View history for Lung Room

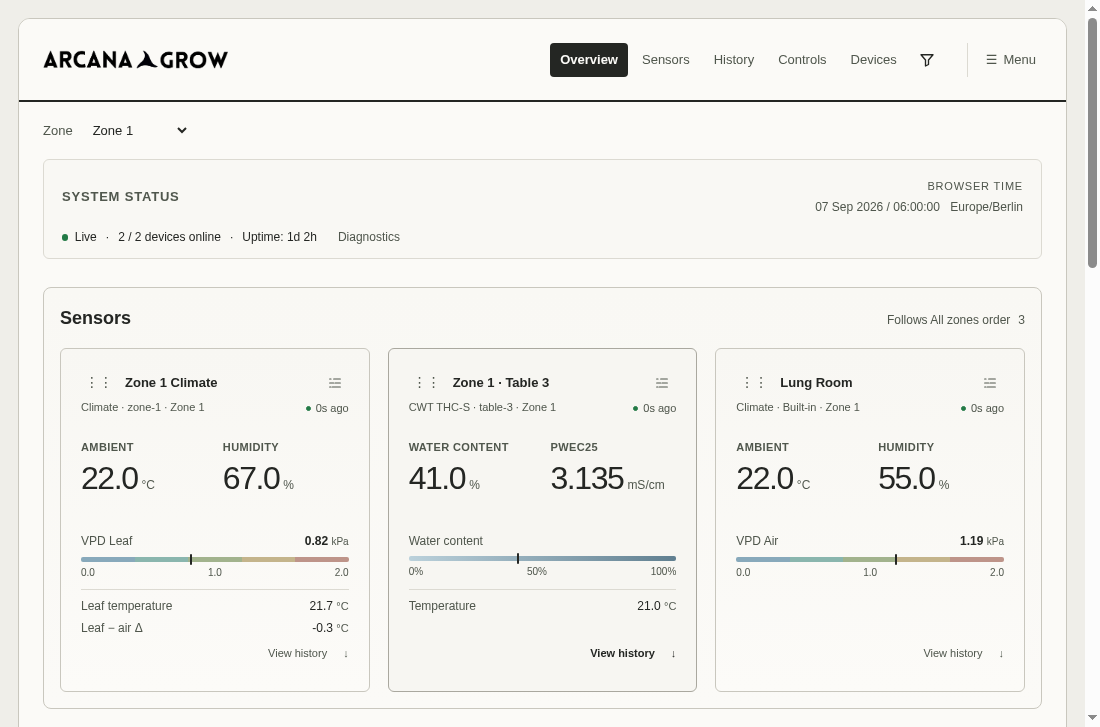[963, 653]
